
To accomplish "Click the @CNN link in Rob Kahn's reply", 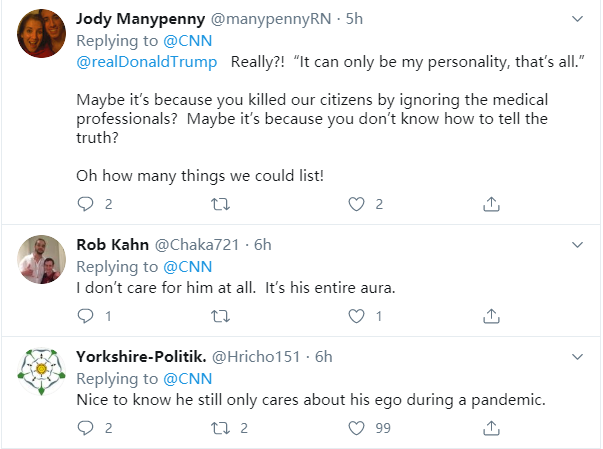I will coord(185,267).
